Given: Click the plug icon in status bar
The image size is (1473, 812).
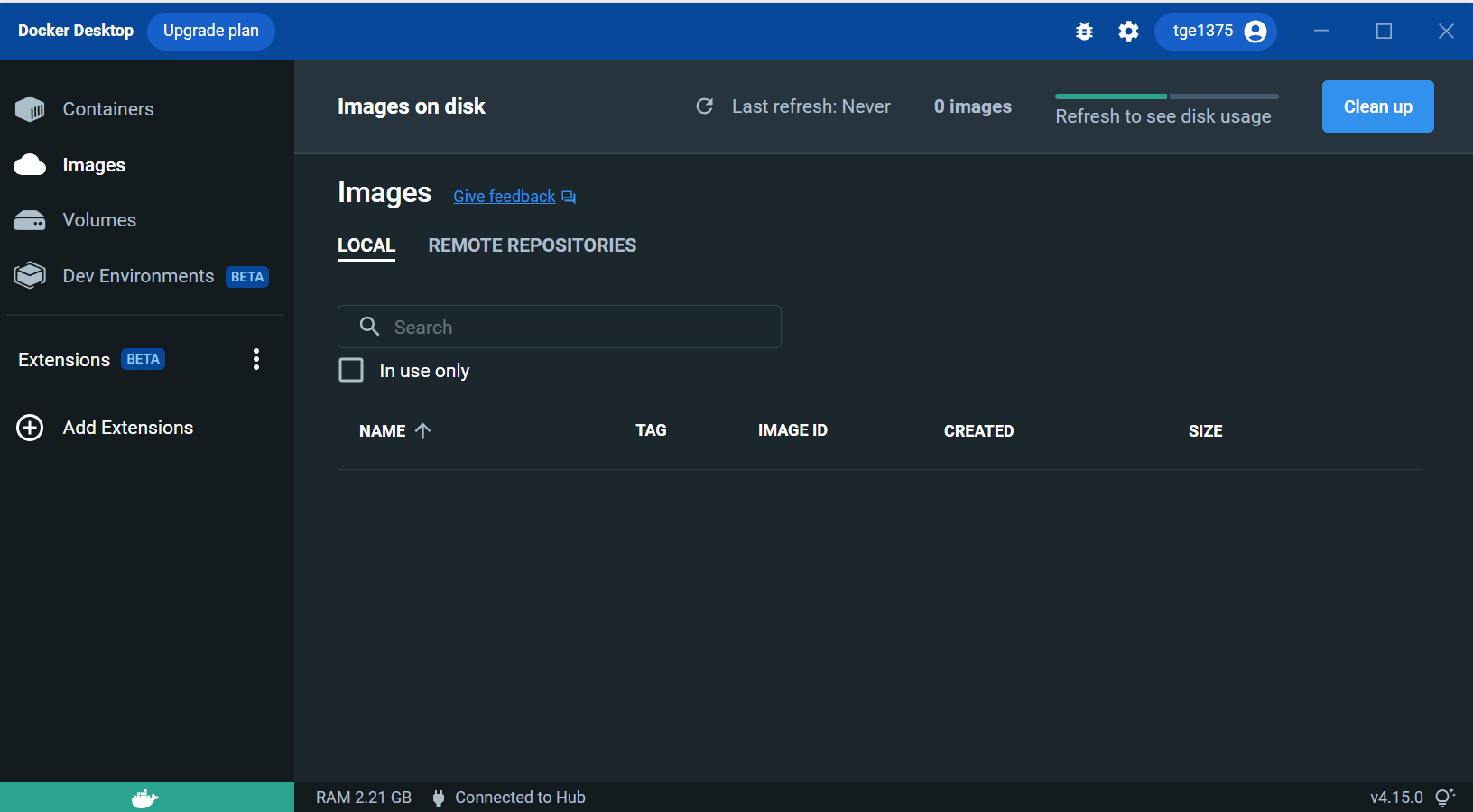Looking at the screenshot, I should point(439,798).
